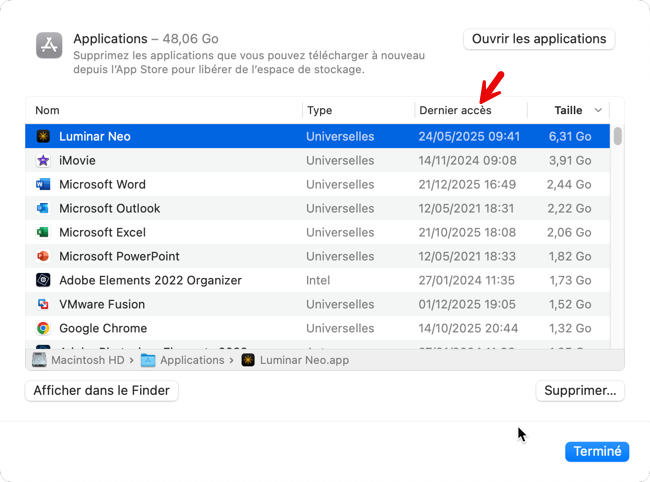Select the Microsoft Word row name

pos(102,184)
